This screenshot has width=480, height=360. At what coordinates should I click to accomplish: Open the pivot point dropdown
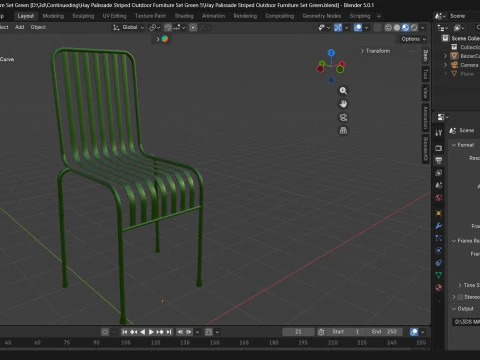pos(155,27)
